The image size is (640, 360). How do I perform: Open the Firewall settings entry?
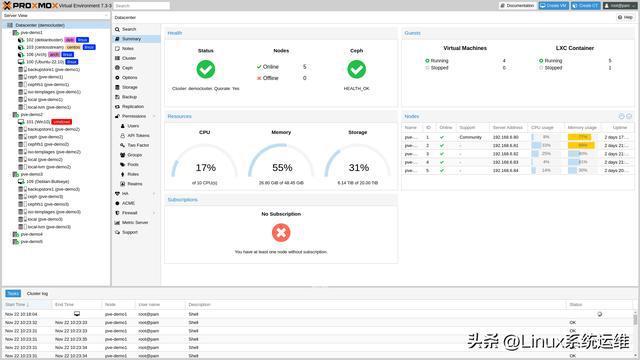tap(129, 213)
